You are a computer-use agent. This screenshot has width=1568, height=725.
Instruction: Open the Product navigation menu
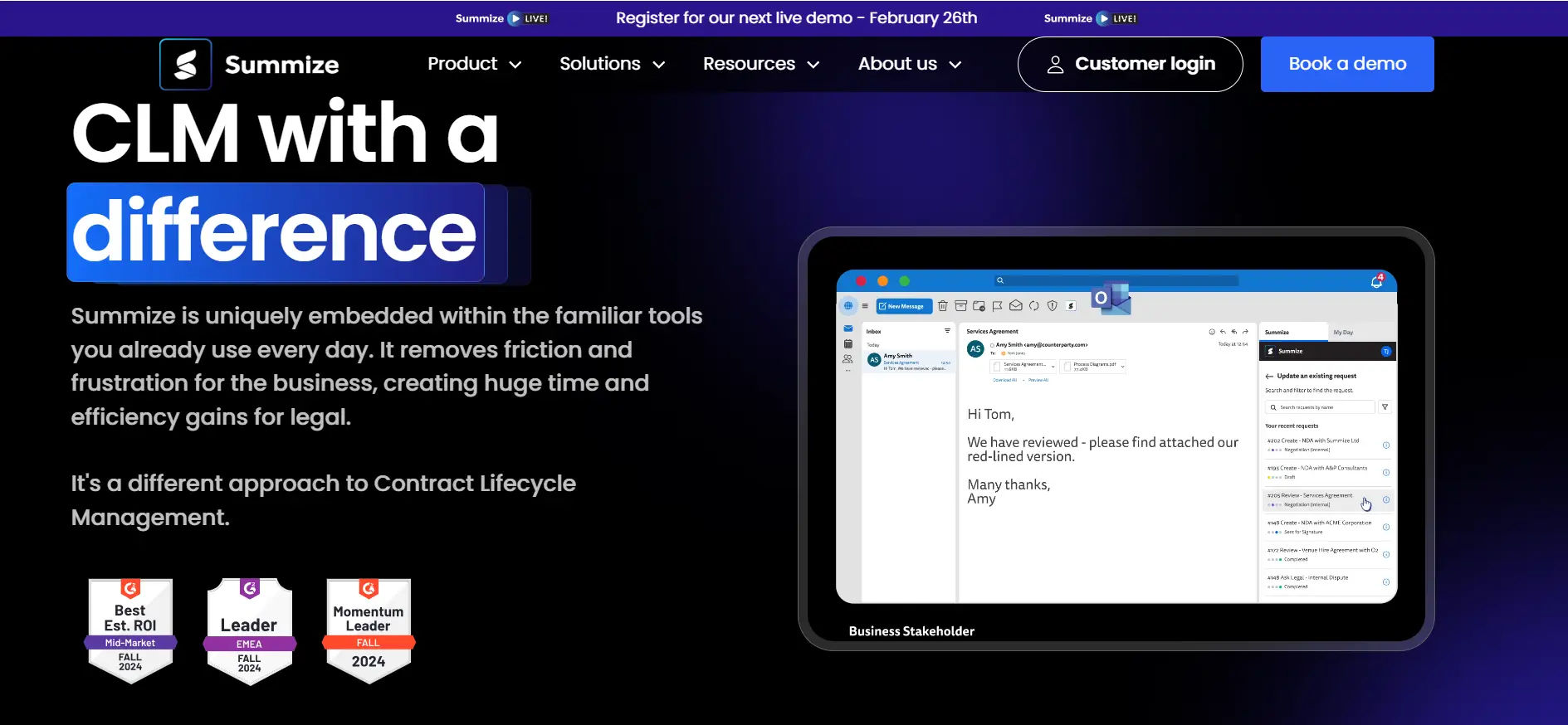coord(474,64)
